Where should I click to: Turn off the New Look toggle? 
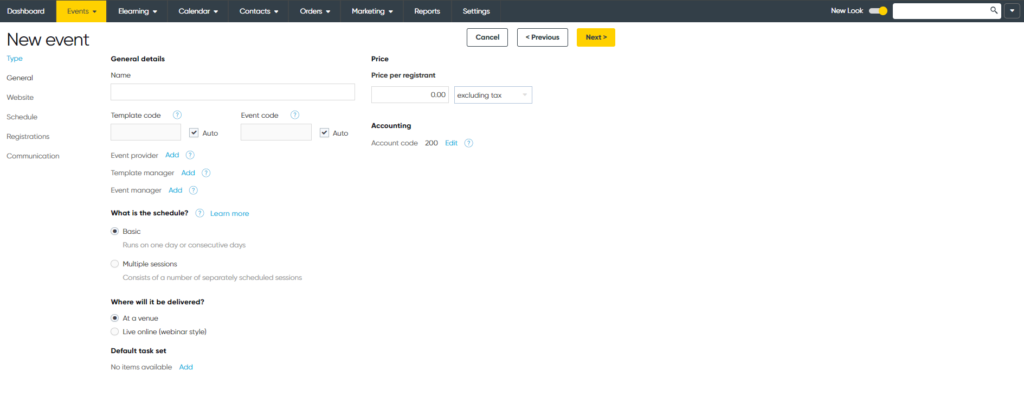coord(878,11)
